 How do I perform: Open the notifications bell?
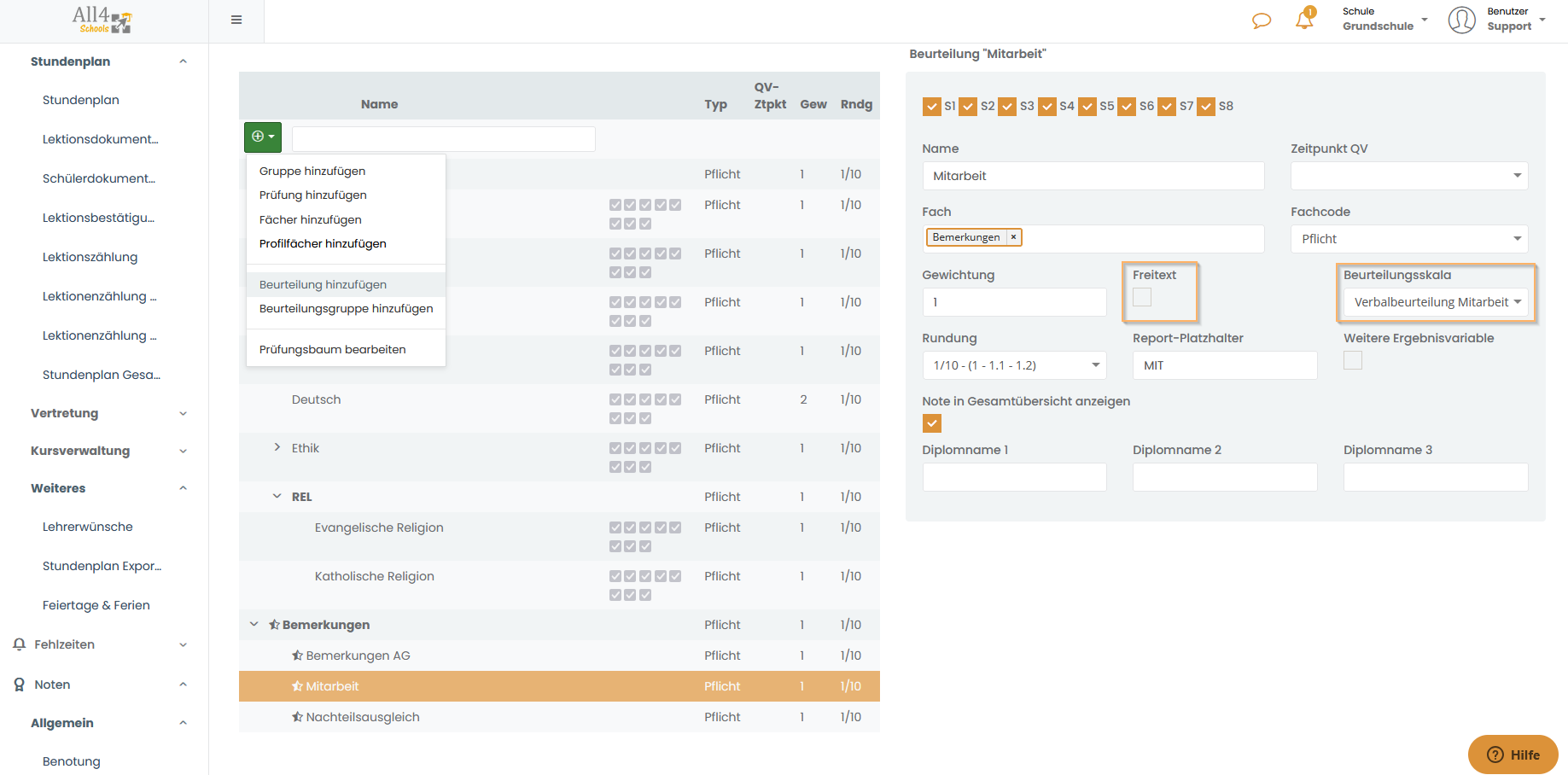click(x=1304, y=20)
